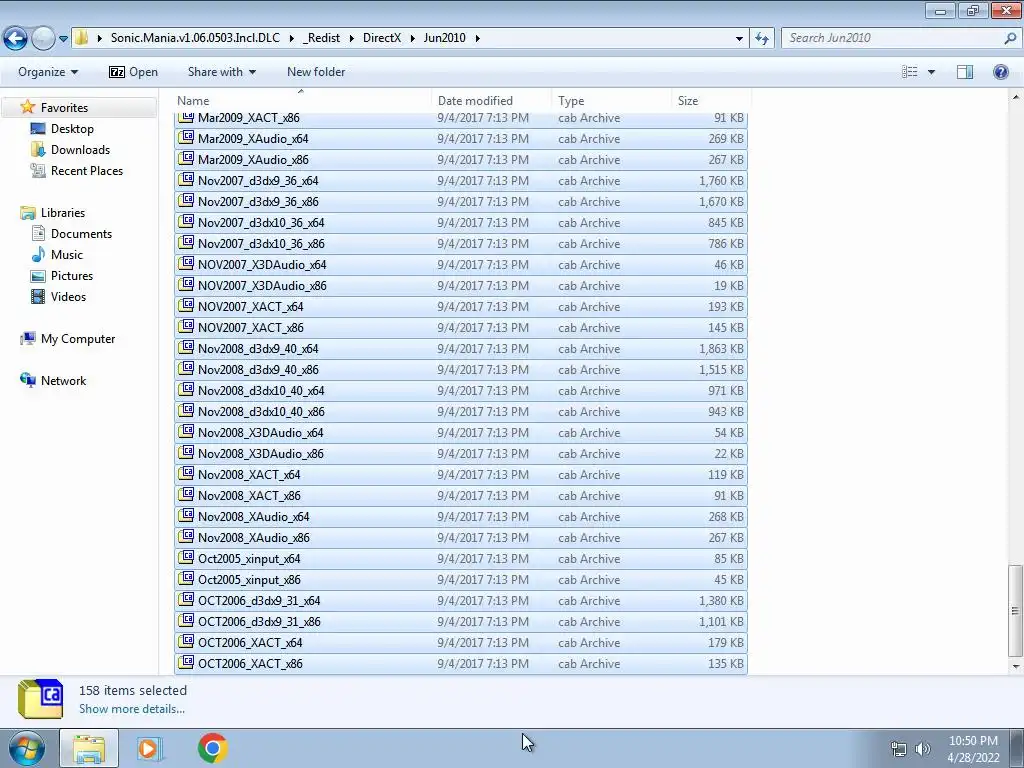Select Favorites in the navigation pane
The image size is (1024, 768).
pos(64,108)
